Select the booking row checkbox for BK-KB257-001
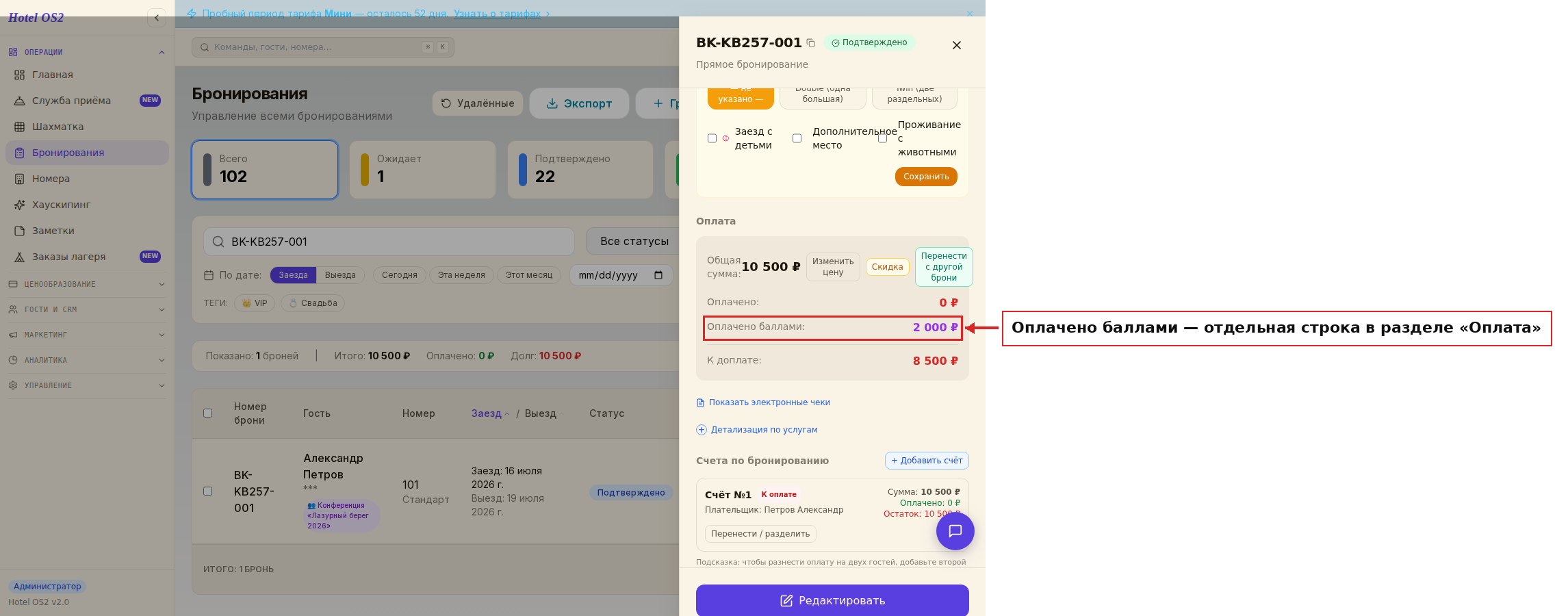This screenshot has height=616, width=1568. [207, 491]
